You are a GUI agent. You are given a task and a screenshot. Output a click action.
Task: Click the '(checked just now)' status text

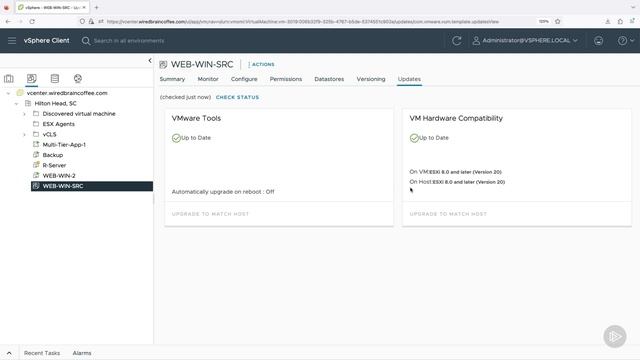(x=185, y=97)
